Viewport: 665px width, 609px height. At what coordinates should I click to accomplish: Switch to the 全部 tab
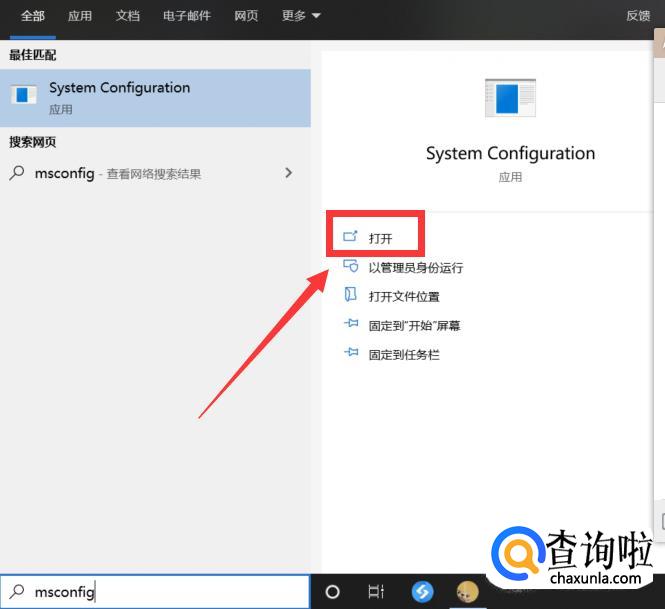33,16
